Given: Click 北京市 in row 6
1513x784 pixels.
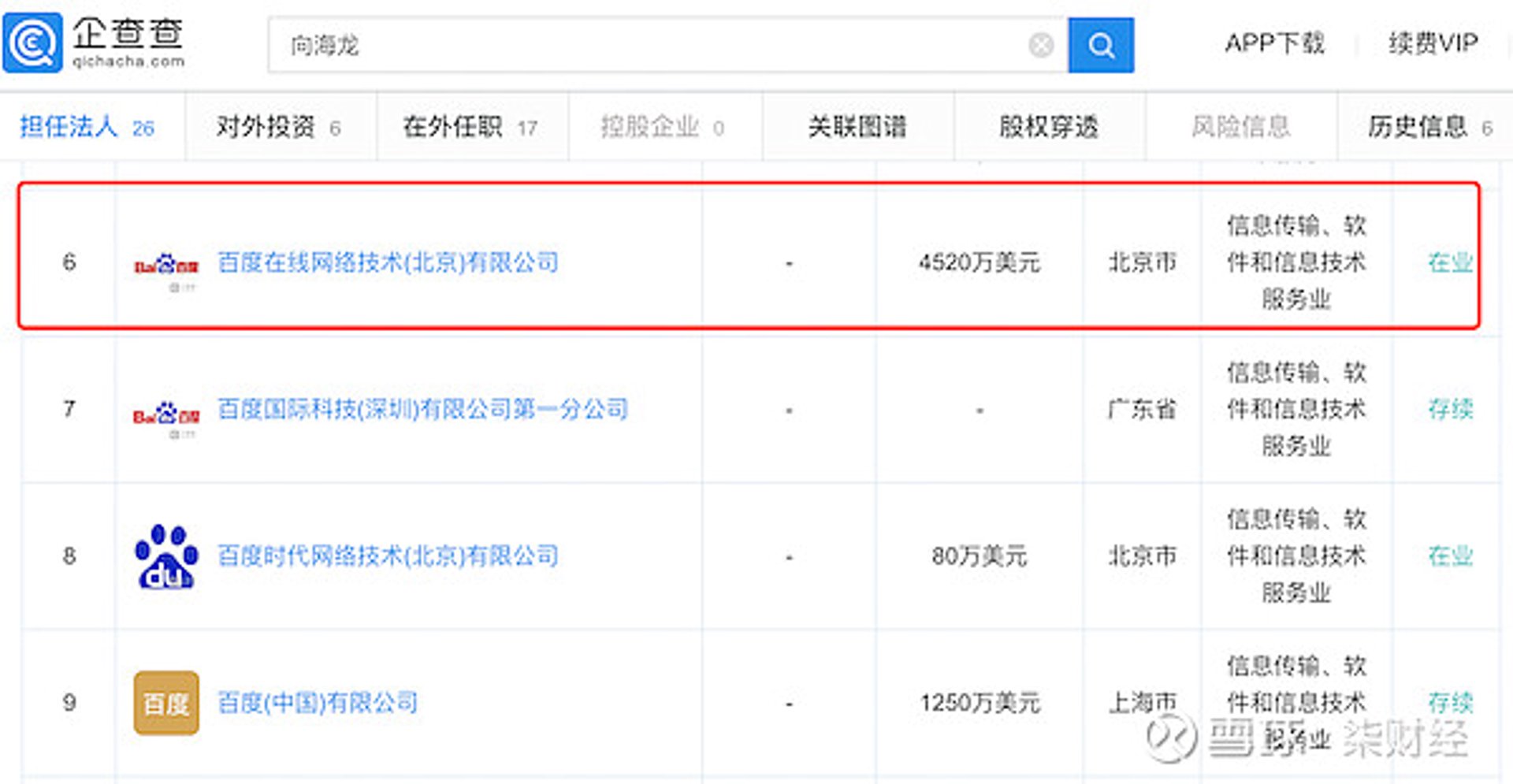Looking at the screenshot, I should (1142, 262).
